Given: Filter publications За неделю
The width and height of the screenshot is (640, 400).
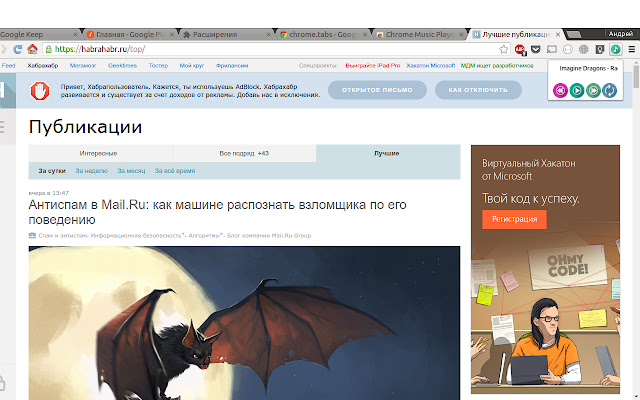Looking at the screenshot, I should click(x=91, y=171).
